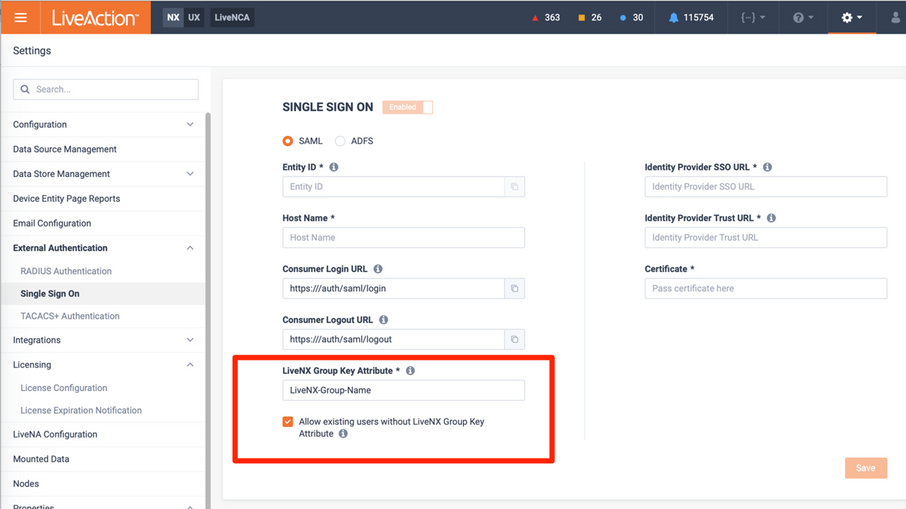Click the Identity Provider SSO URL field
The width and height of the screenshot is (906, 509).
point(766,187)
